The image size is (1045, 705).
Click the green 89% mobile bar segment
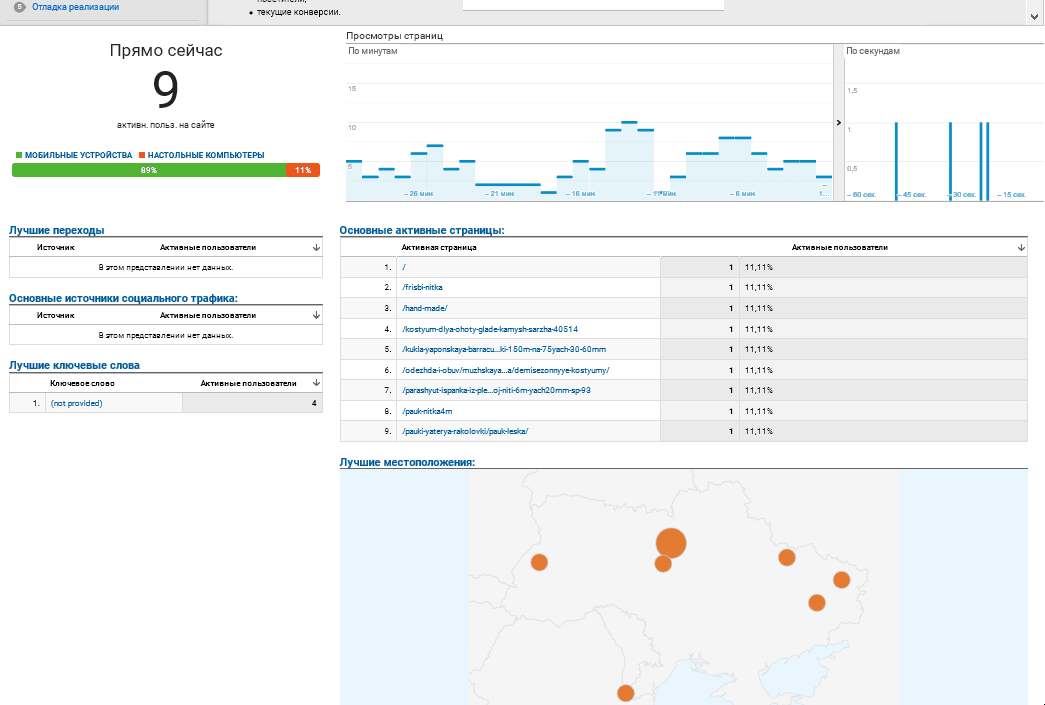[x=148, y=170]
